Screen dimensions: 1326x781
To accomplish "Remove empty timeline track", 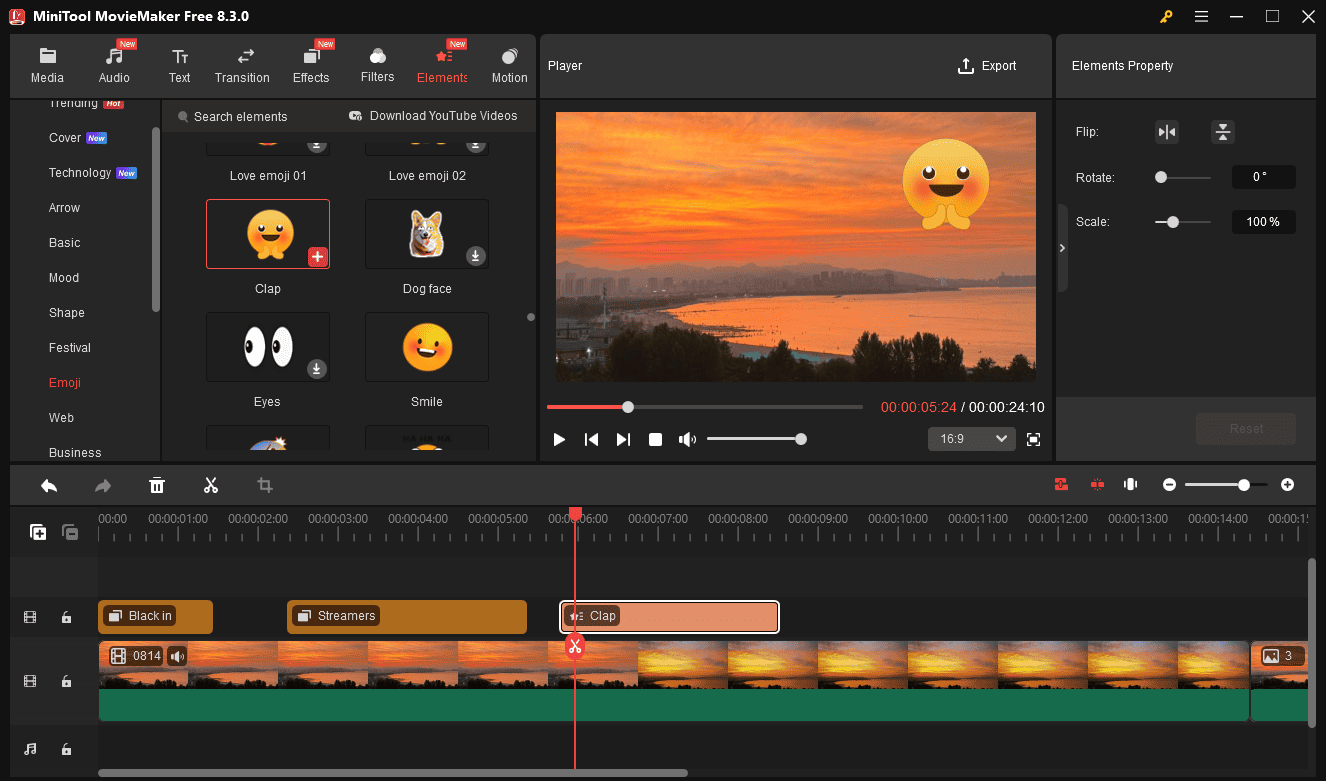I will [70, 532].
